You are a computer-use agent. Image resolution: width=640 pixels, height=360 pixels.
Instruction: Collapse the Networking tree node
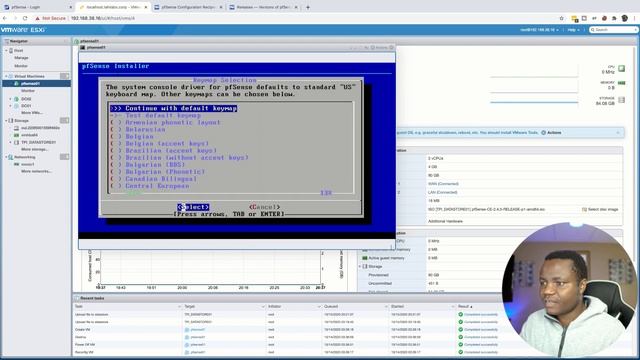point(6,157)
